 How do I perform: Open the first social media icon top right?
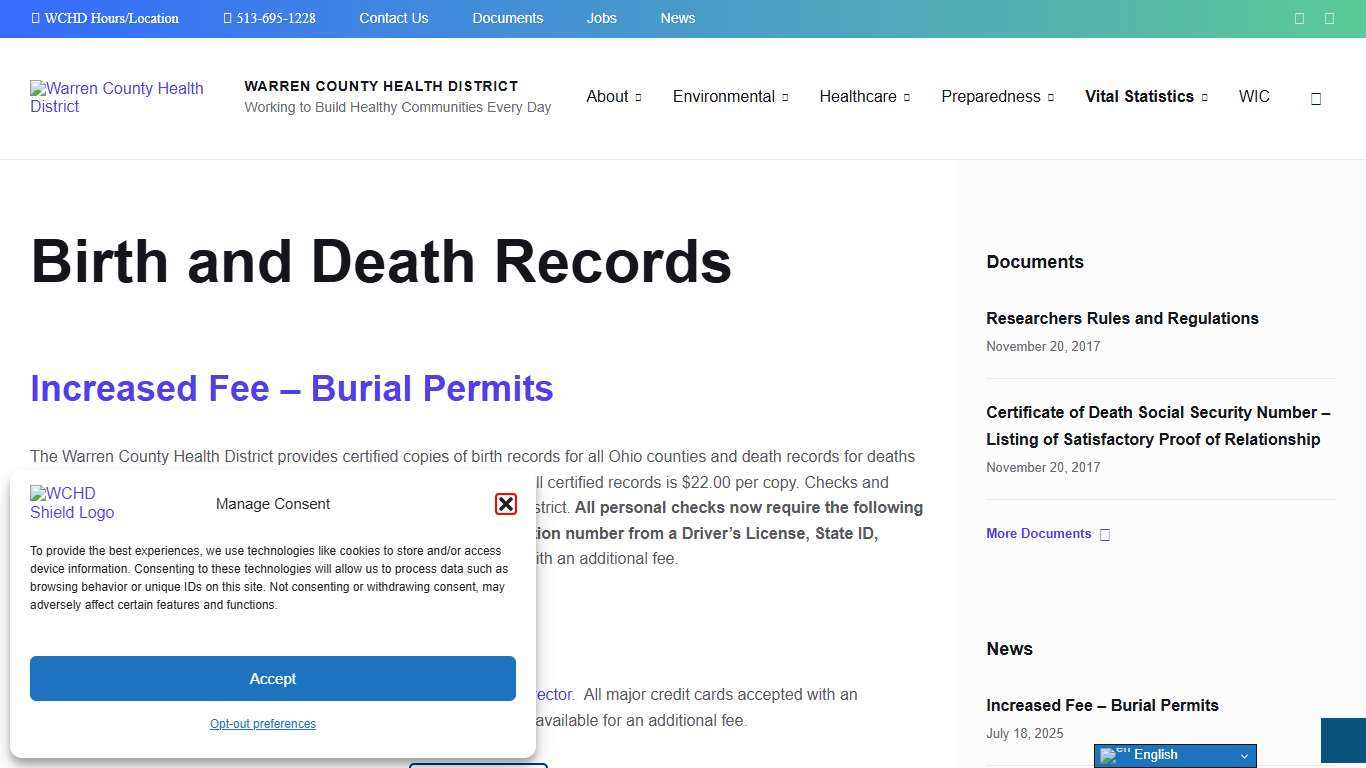tap(1299, 18)
